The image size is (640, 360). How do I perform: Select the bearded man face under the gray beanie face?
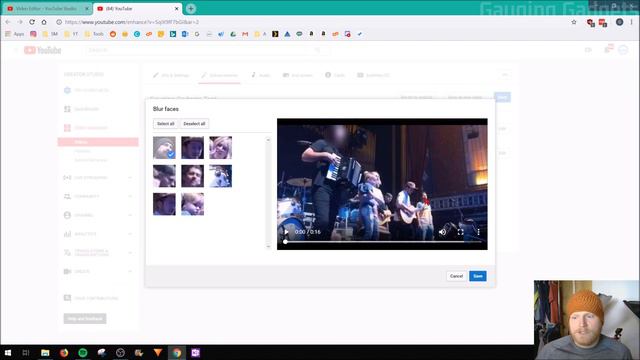[x=164, y=176]
